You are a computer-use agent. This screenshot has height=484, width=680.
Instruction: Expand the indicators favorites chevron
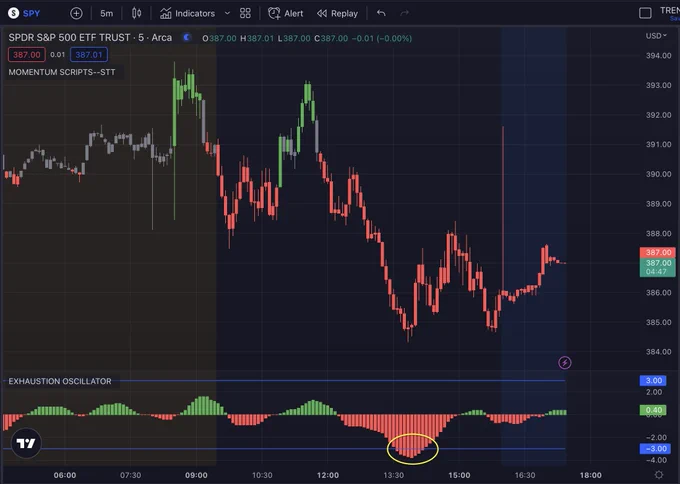coord(227,13)
